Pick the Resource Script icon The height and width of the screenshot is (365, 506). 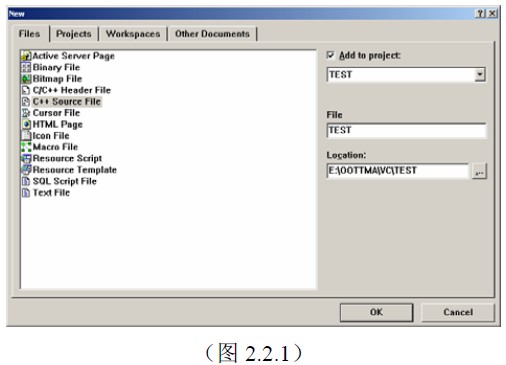26,158
